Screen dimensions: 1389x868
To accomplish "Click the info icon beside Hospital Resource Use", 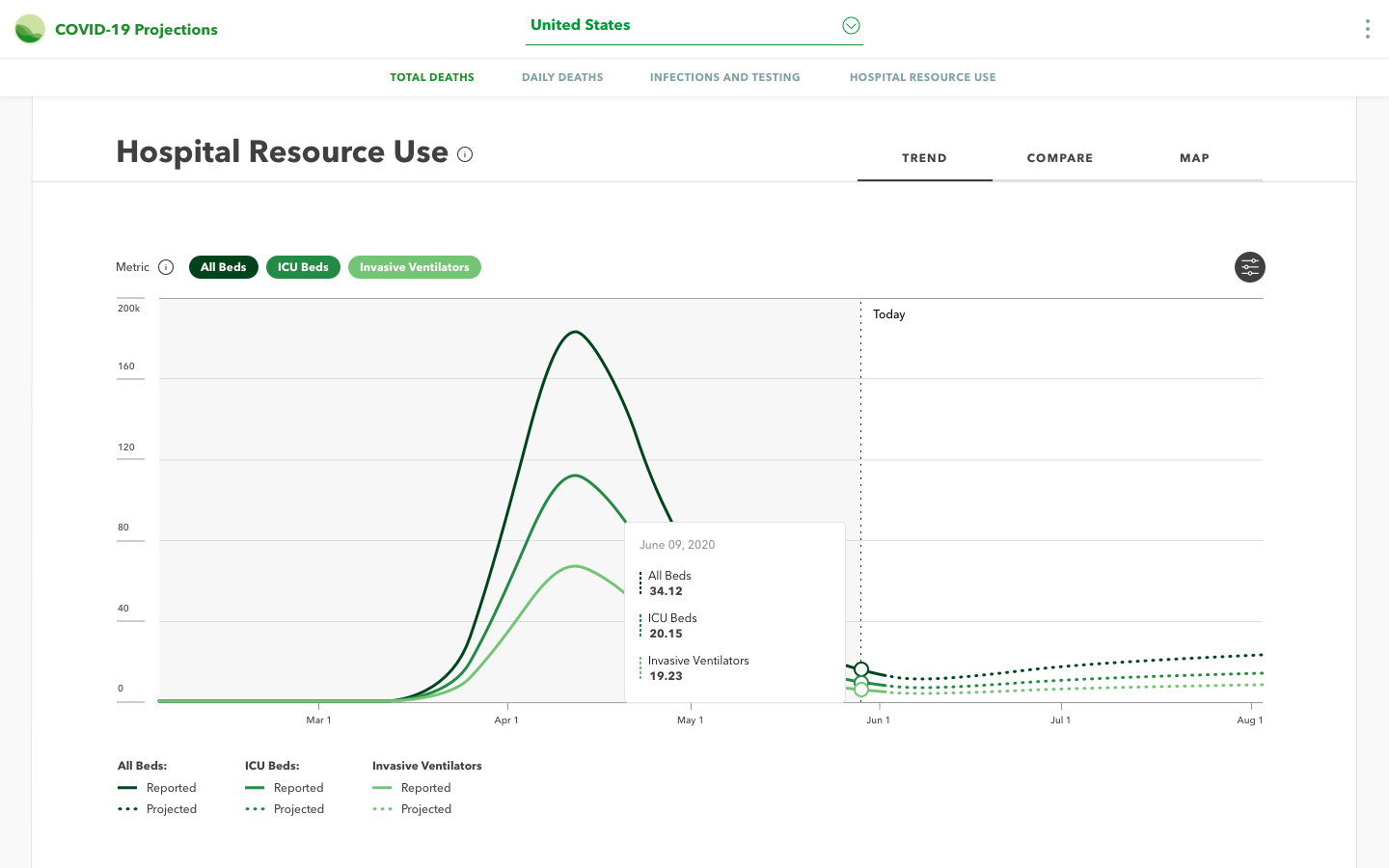I will 465,154.
